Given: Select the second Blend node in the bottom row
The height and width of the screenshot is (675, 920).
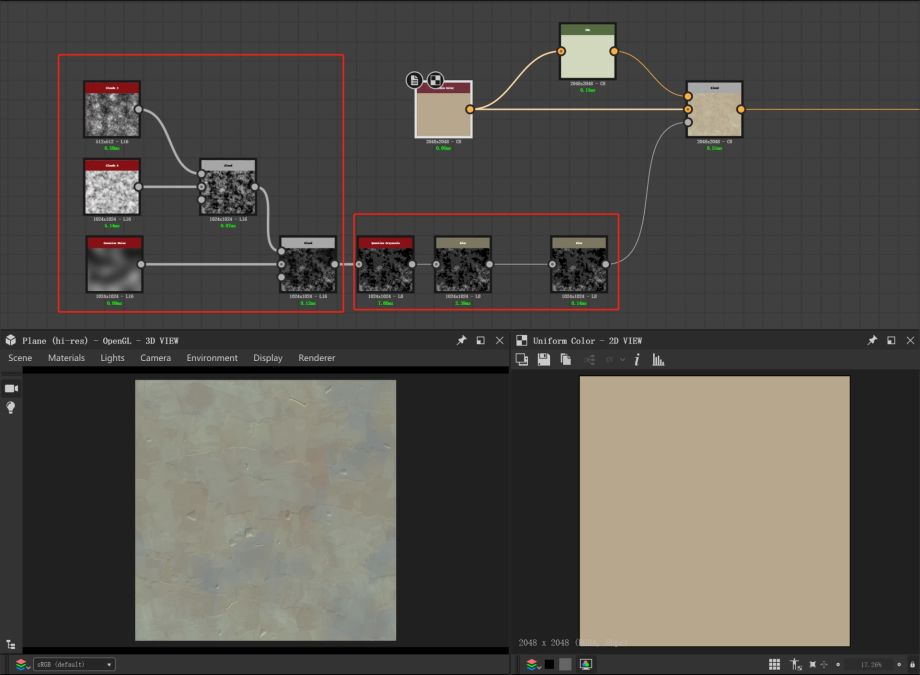Looking at the screenshot, I should pyautogui.click(x=308, y=264).
